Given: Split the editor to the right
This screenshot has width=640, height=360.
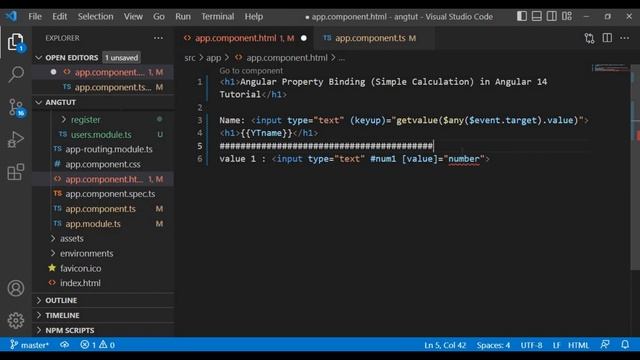Looking at the screenshot, I should [607, 38].
